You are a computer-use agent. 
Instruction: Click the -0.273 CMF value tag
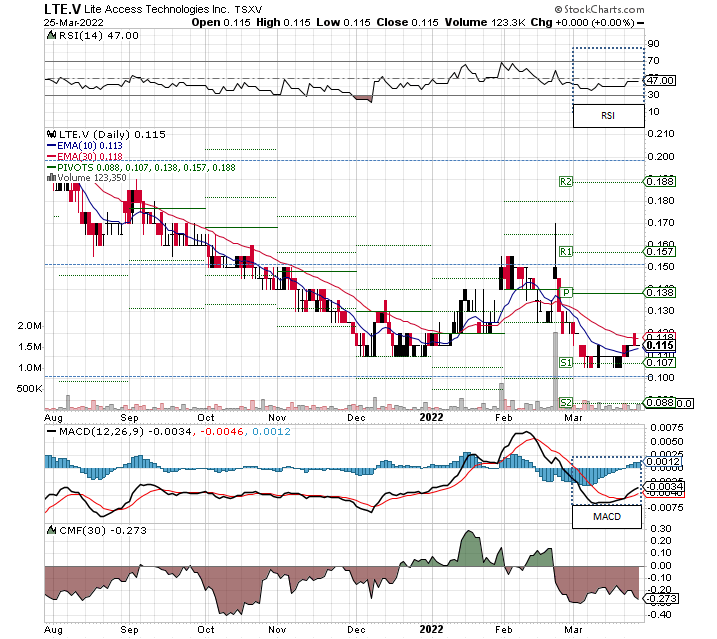[x=661, y=599]
